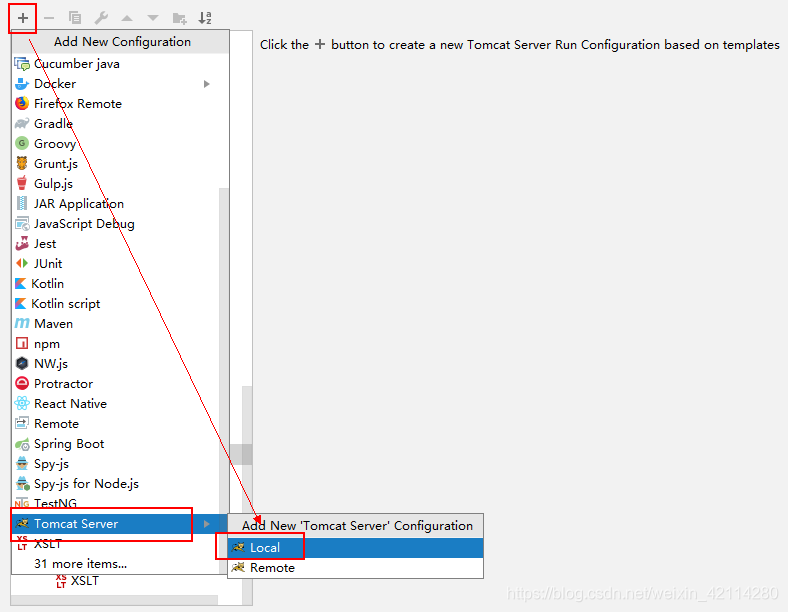Choose Kotlin icon entry
788x612 pixels.
tap(21, 284)
